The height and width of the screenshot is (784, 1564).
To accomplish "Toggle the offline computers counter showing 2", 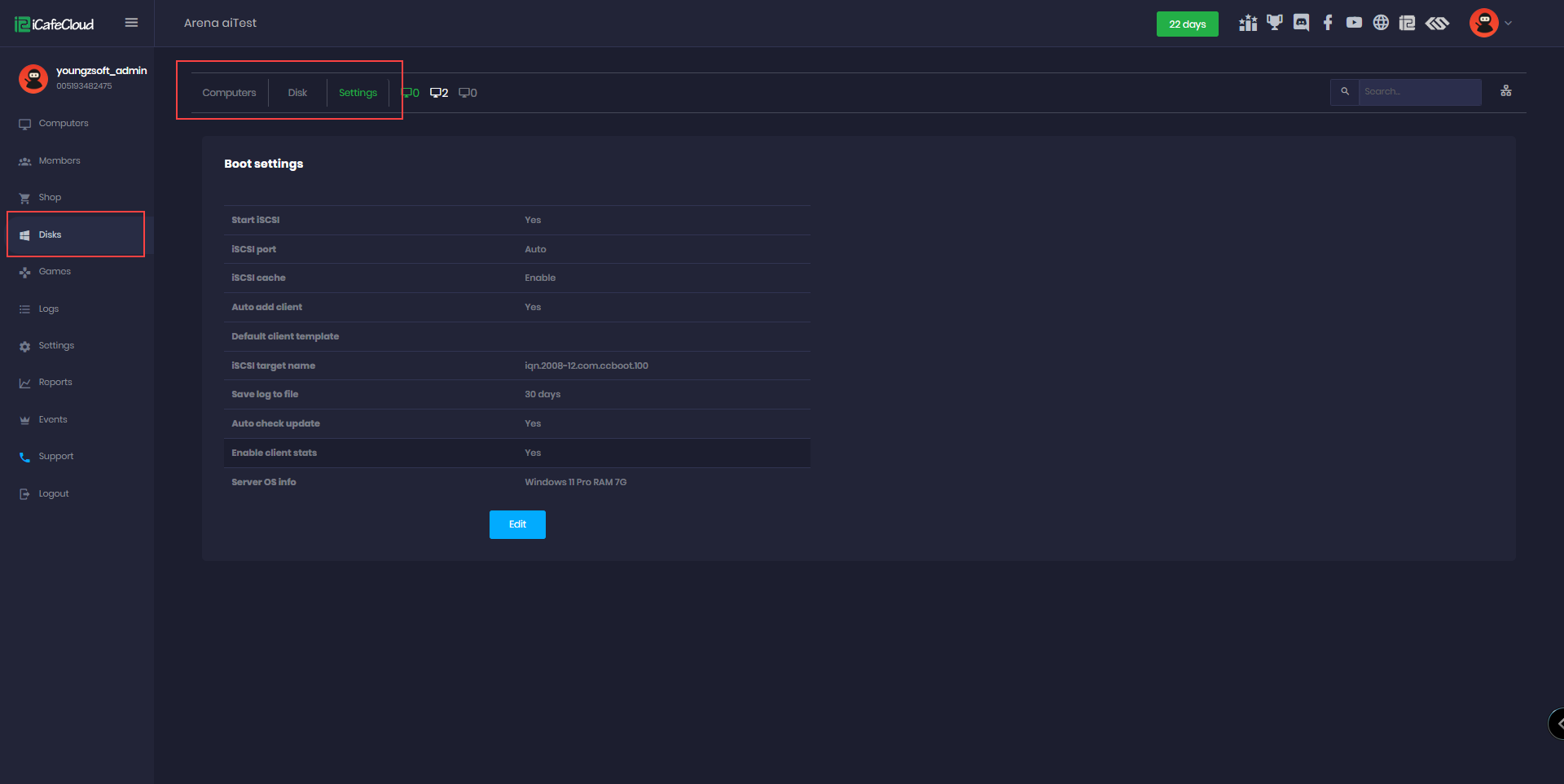I will coord(438,92).
